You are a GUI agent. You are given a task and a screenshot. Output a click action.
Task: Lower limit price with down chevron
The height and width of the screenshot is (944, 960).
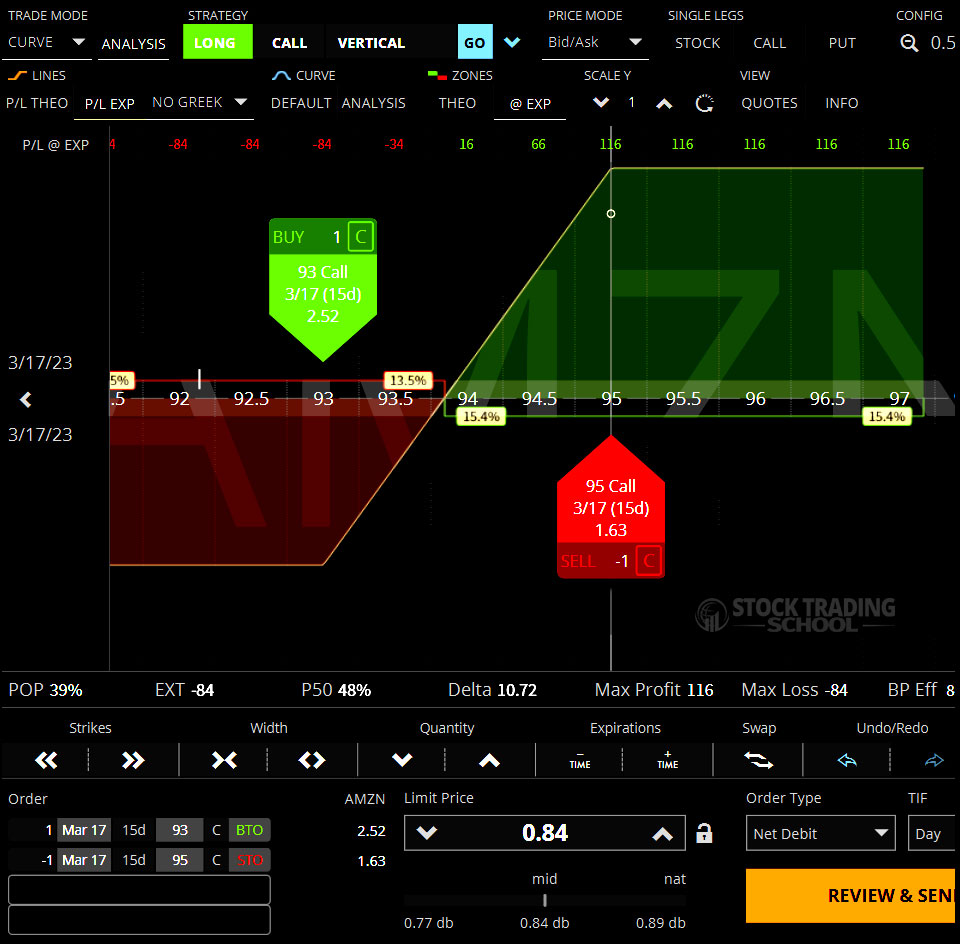tap(427, 833)
